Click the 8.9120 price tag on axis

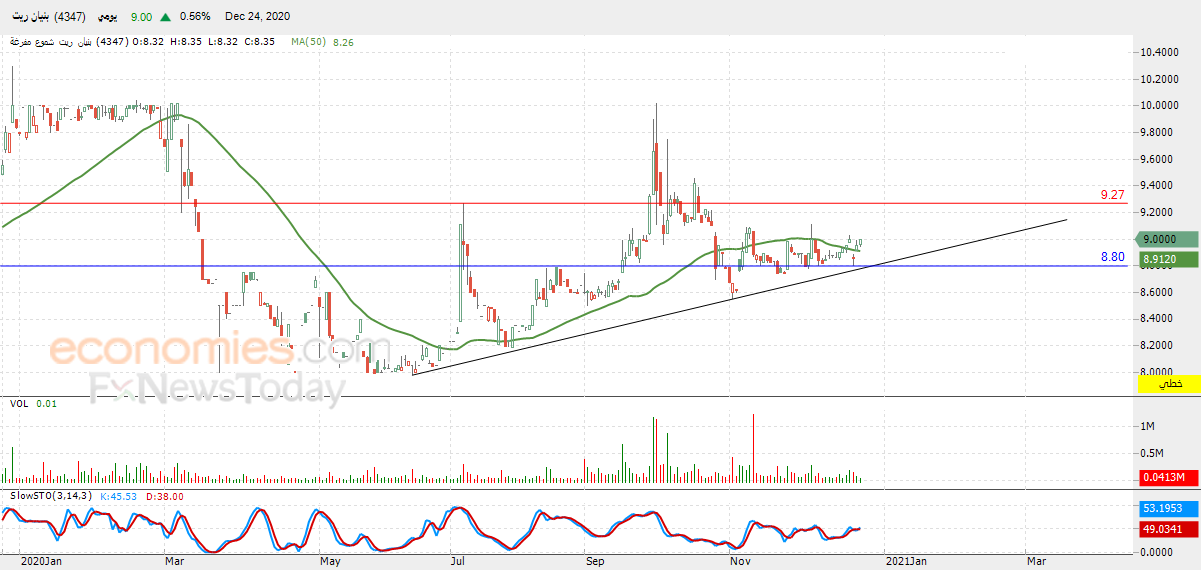(x=1169, y=258)
